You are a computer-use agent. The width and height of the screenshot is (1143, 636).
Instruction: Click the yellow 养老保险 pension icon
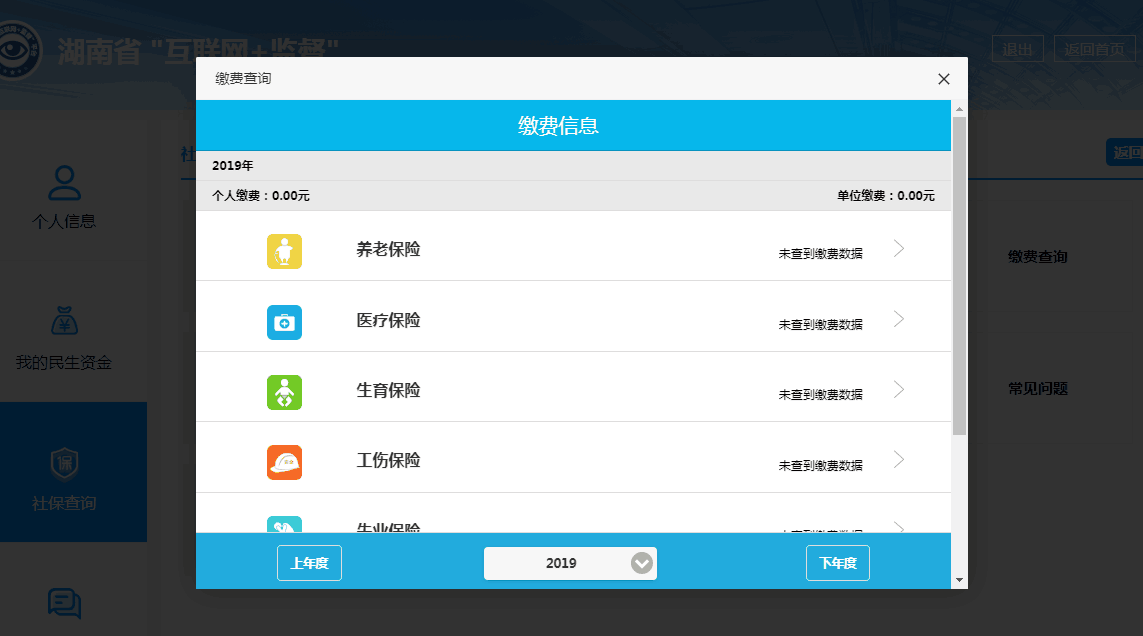(x=284, y=251)
